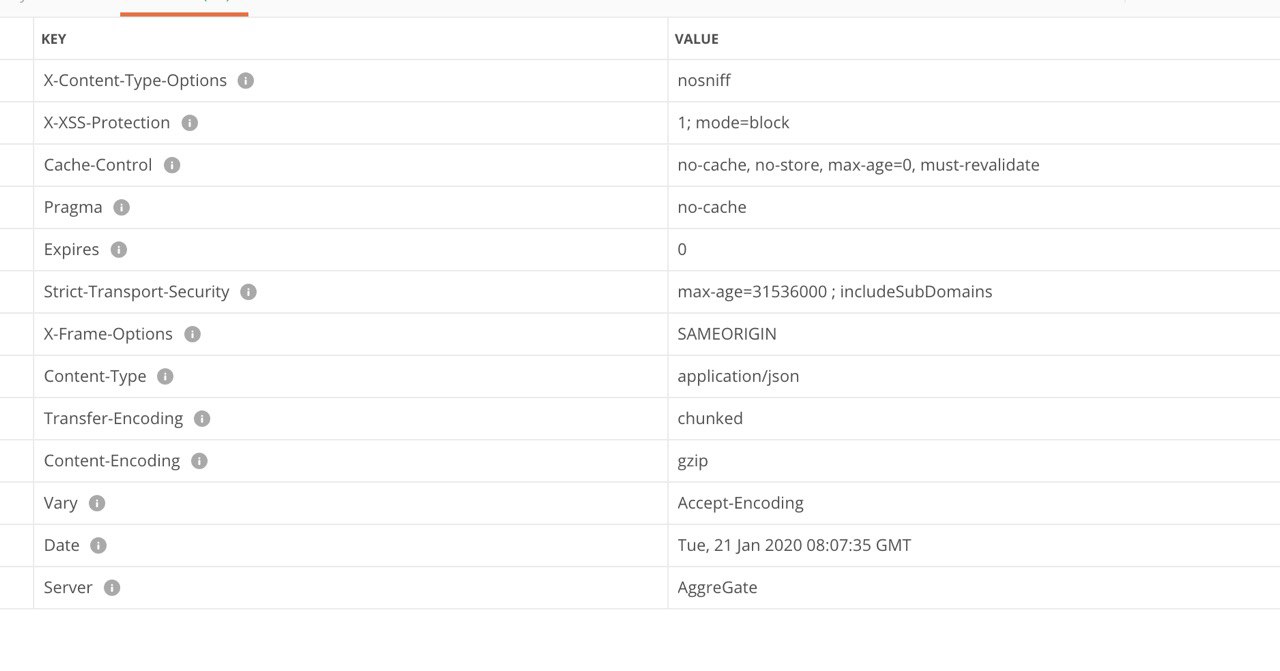The width and height of the screenshot is (1280, 671).
Task: Click the Vary header info icon
Action: pyautogui.click(x=97, y=503)
